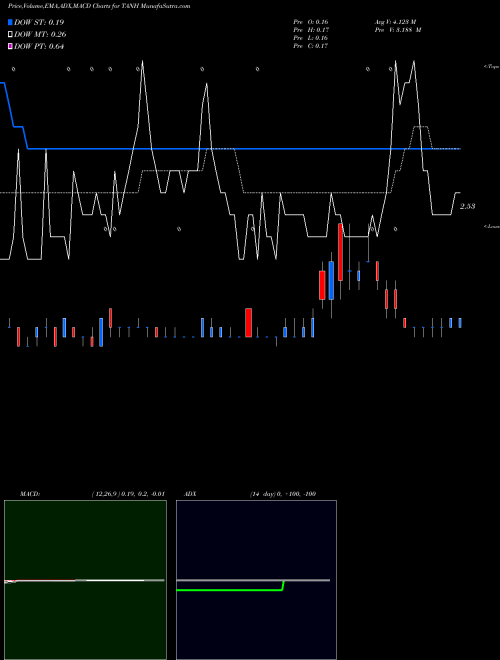This screenshot has width=500, height=660.
Task: Click the 'Pre L: 0.16' low value
Action: [x=311, y=38]
